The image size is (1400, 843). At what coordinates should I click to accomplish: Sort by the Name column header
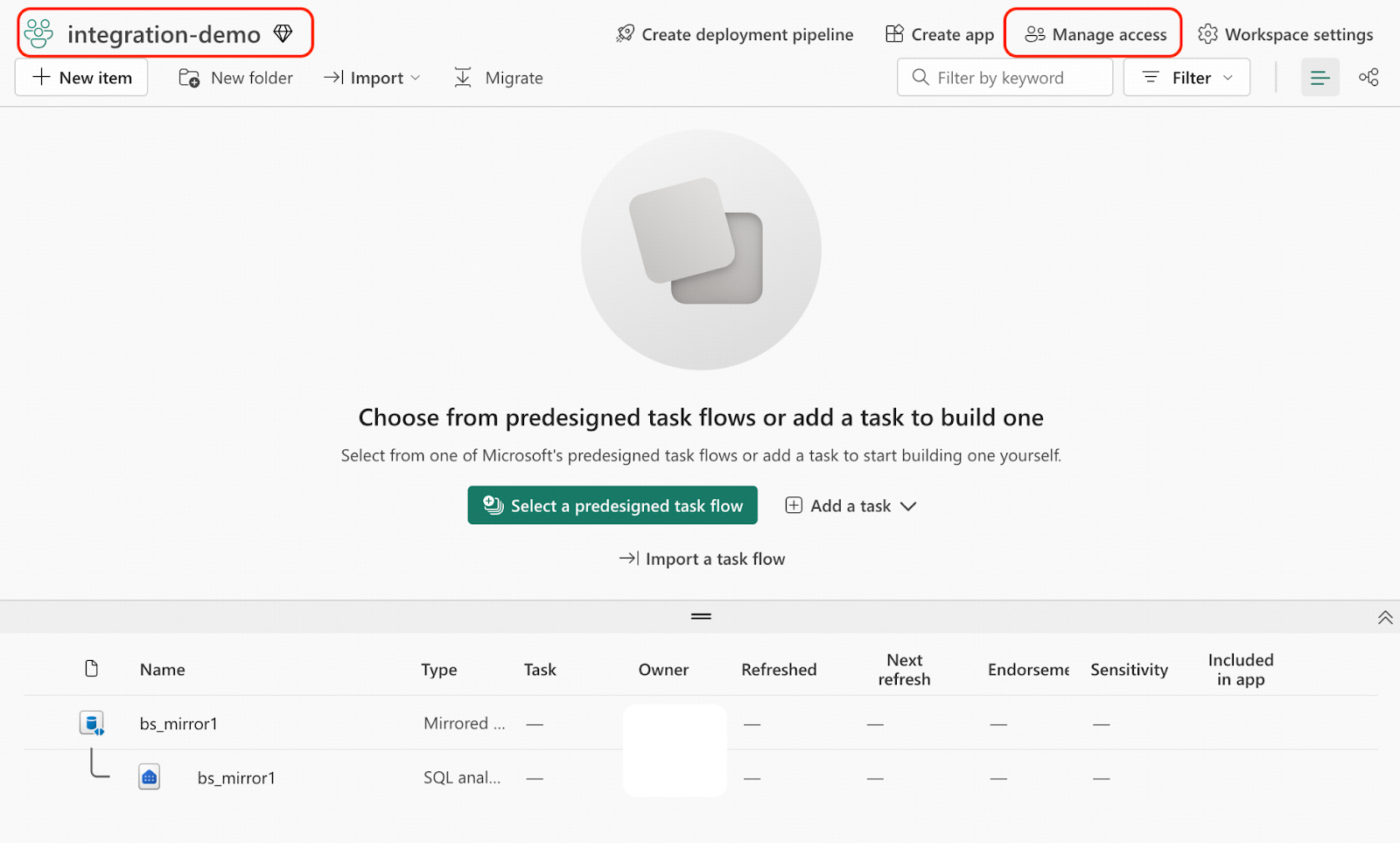click(163, 670)
